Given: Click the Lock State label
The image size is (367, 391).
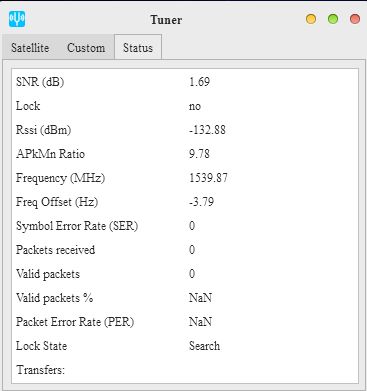Looking at the screenshot, I should (41, 346).
